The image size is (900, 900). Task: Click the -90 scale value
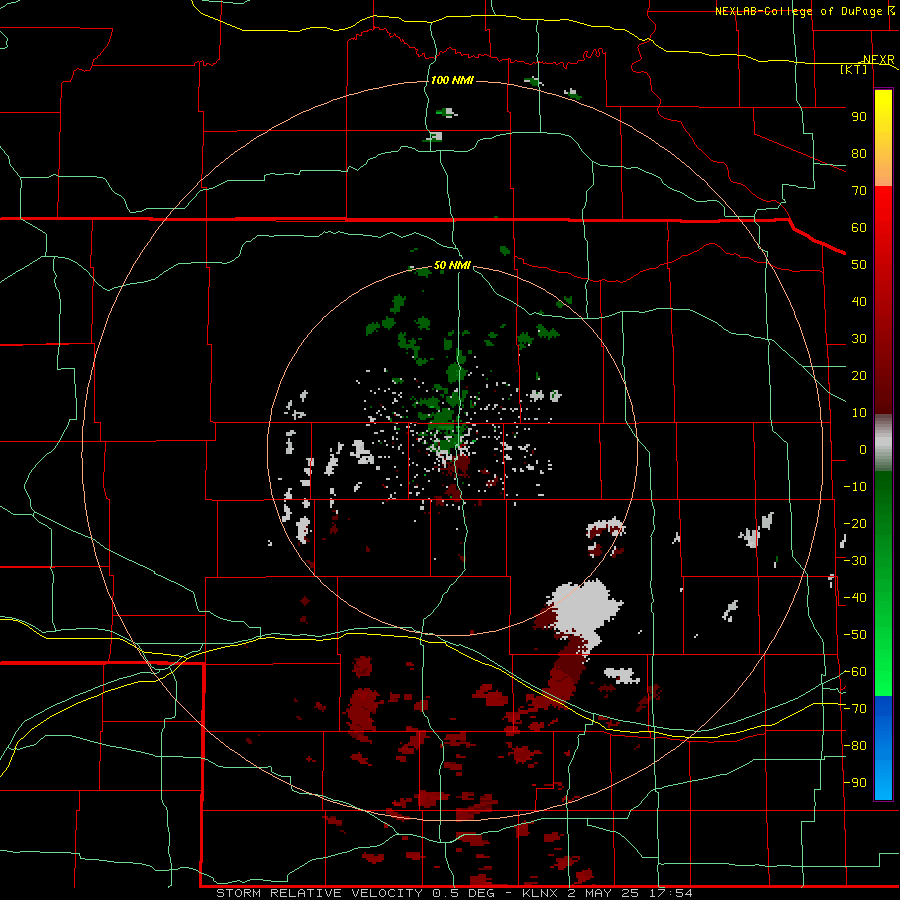point(855,783)
